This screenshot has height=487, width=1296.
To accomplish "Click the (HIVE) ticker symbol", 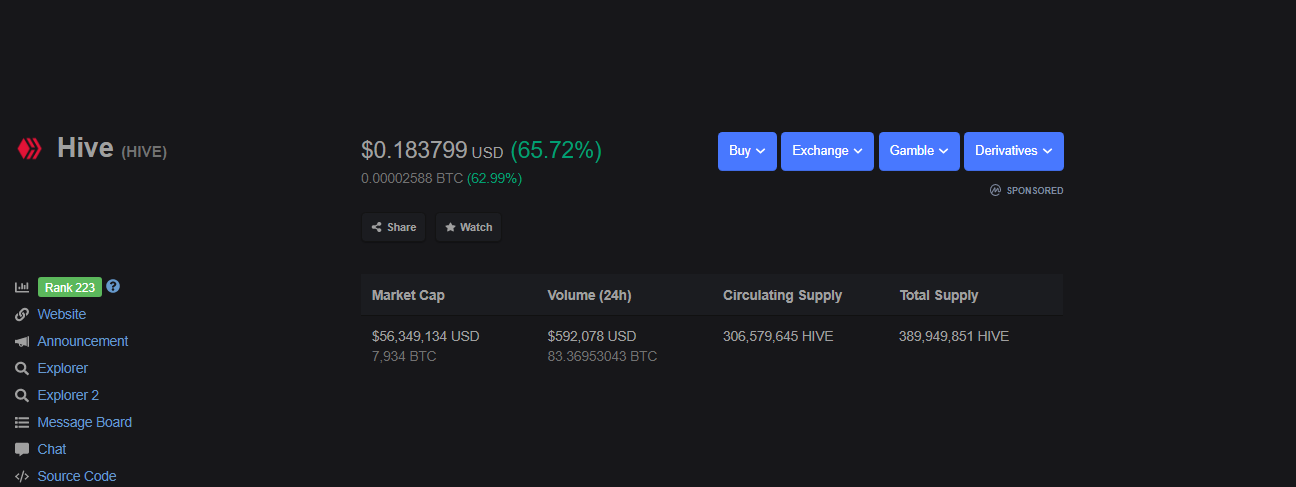I will pos(144,152).
